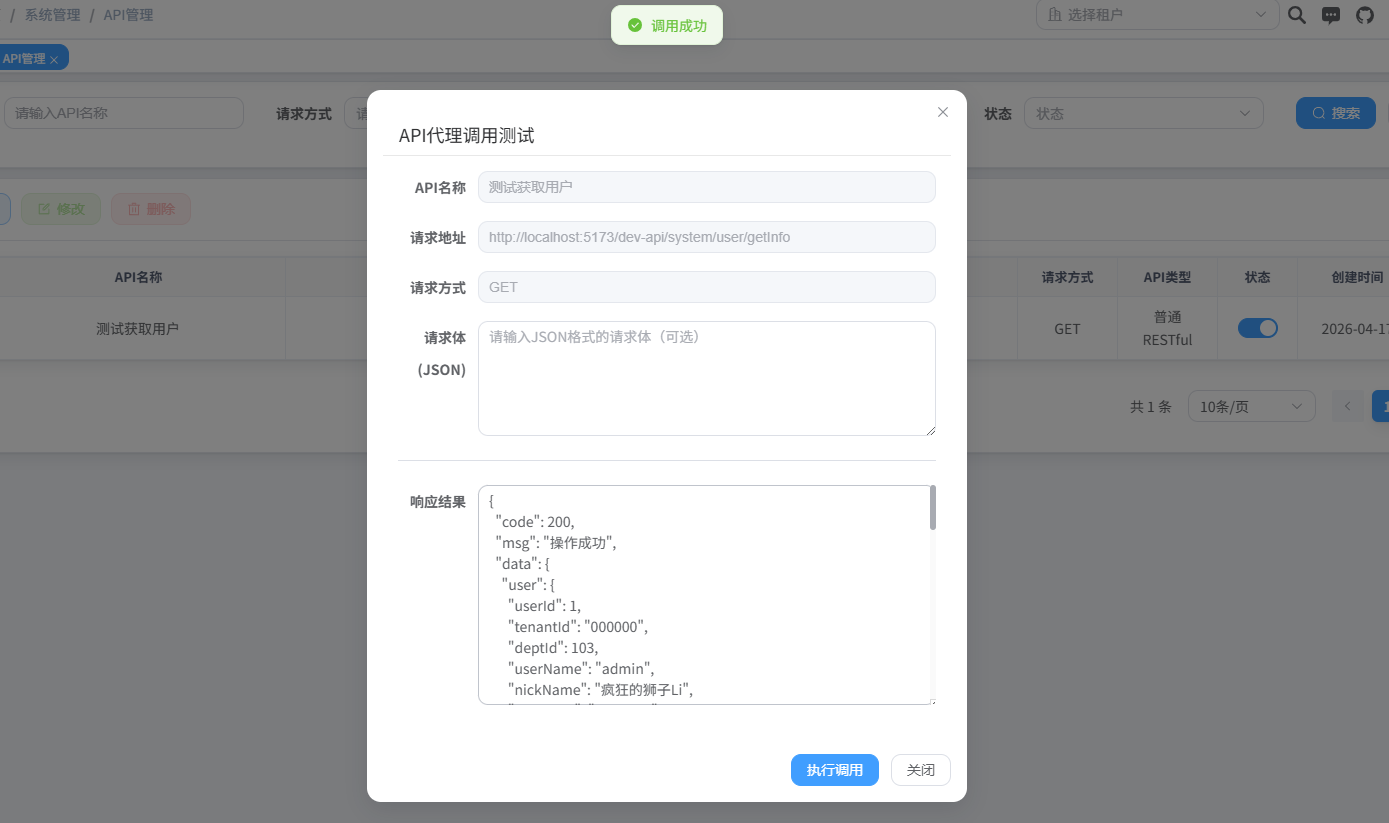The image size is (1389, 823).
Task: Click the message/chat bubble icon in header
Action: (1330, 15)
